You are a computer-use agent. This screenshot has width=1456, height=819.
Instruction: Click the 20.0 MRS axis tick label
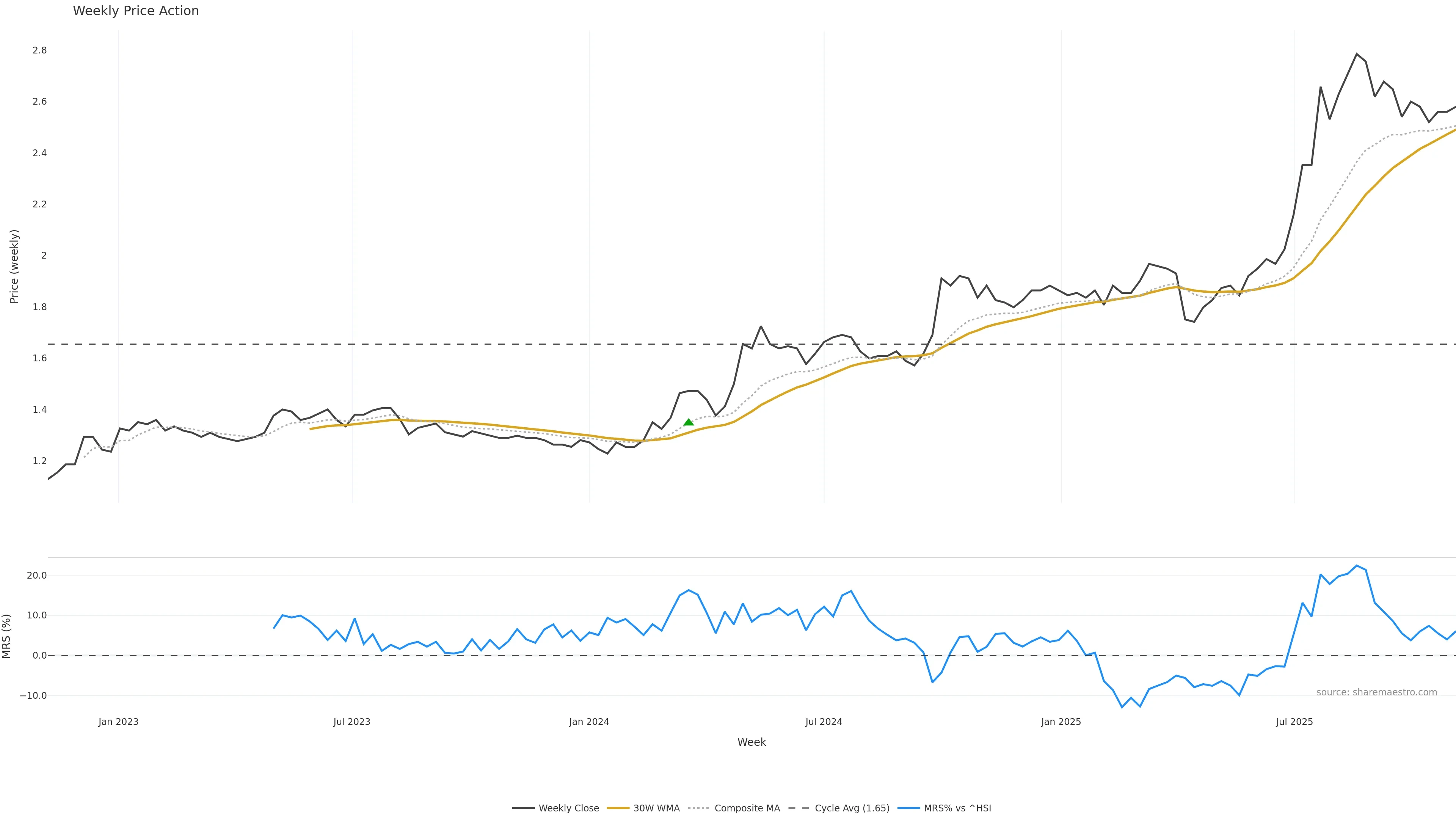pos(37,576)
